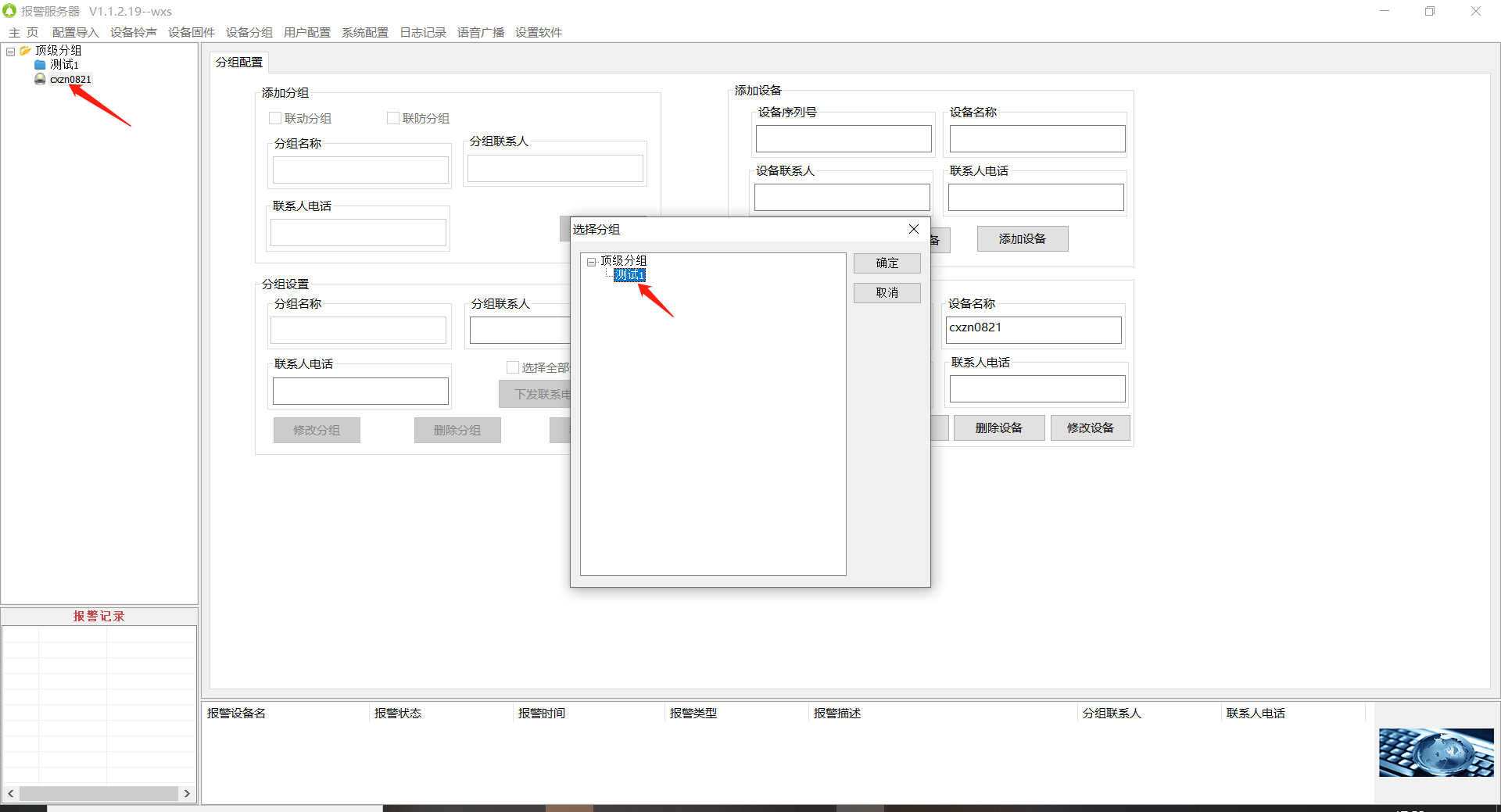Confirm selection with 确定 button
Screen dimensions: 1501x812
coord(887,263)
